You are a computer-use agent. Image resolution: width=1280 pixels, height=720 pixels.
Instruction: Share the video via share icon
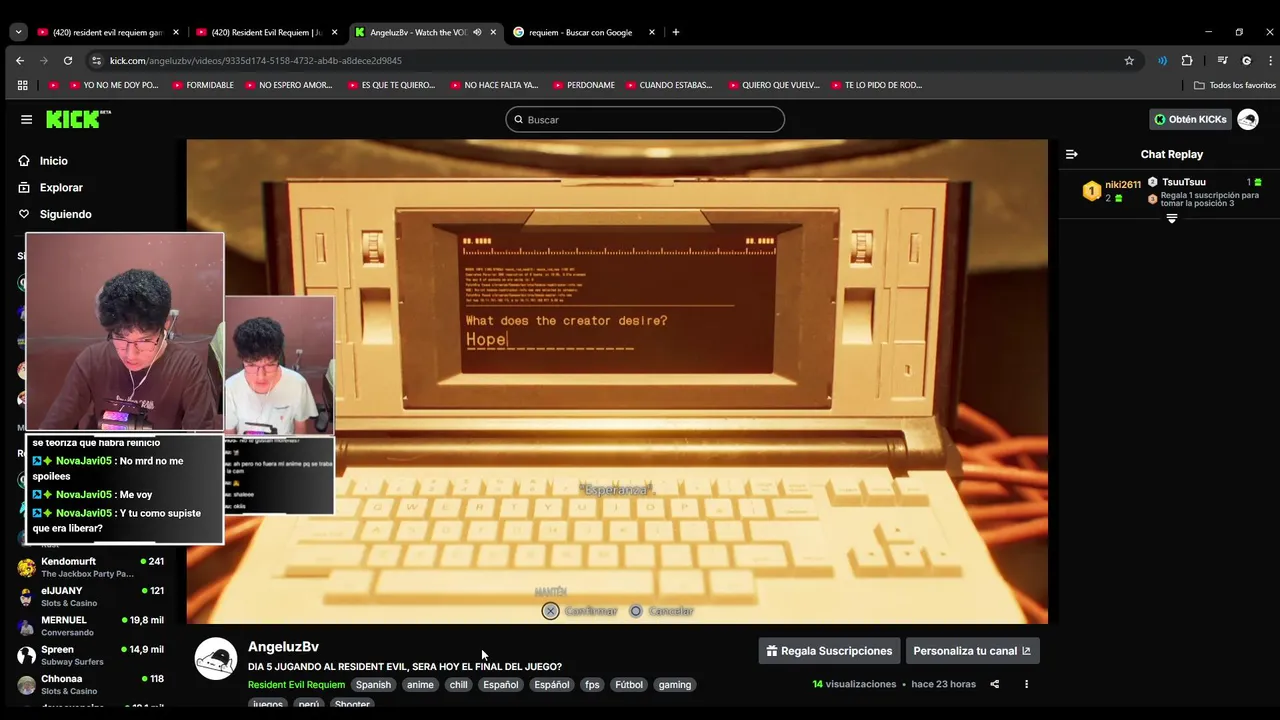pos(994,684)
